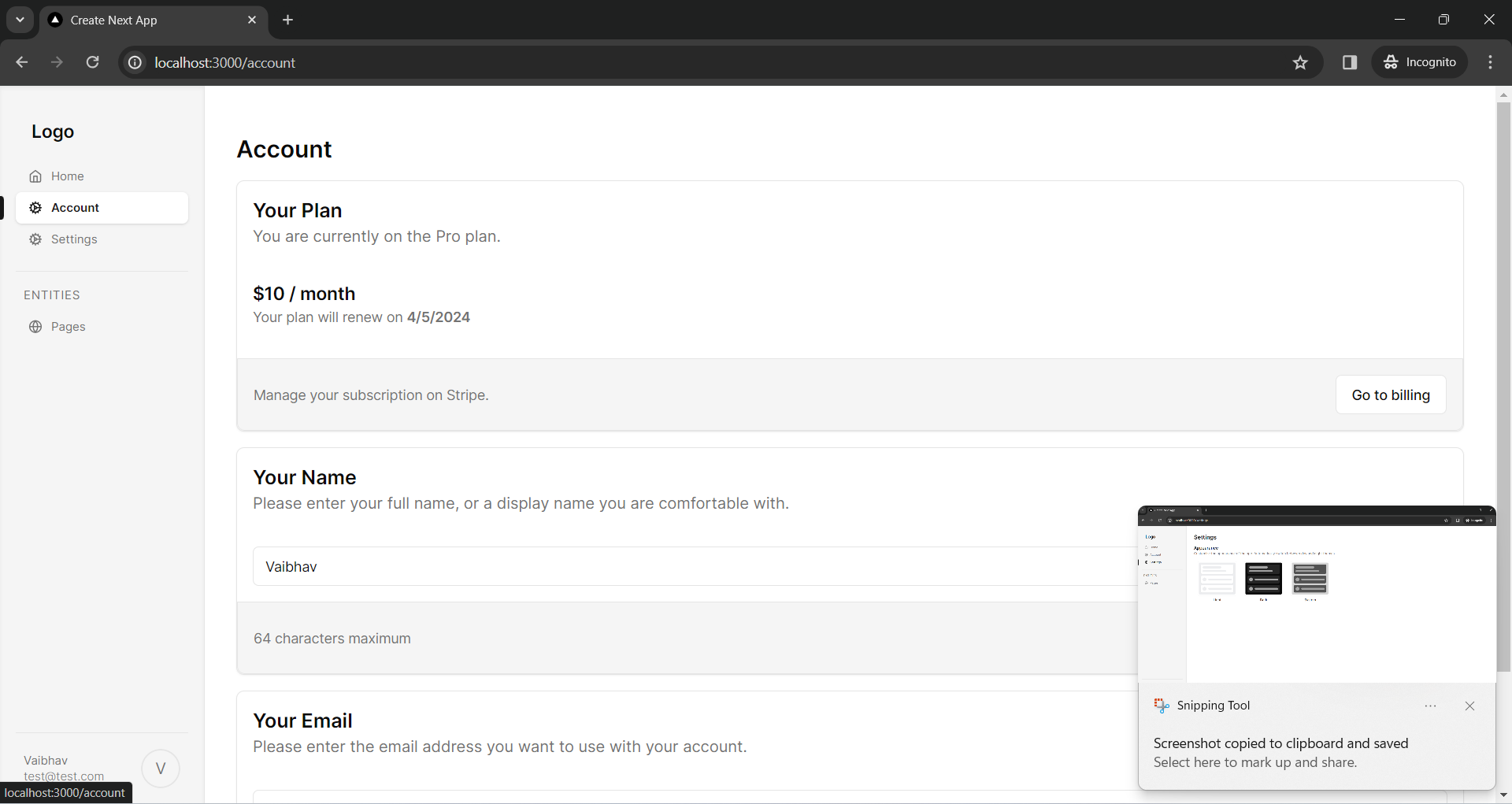Click the ENTITIES section label
The image size is (1512, 804).
point(52,295)
